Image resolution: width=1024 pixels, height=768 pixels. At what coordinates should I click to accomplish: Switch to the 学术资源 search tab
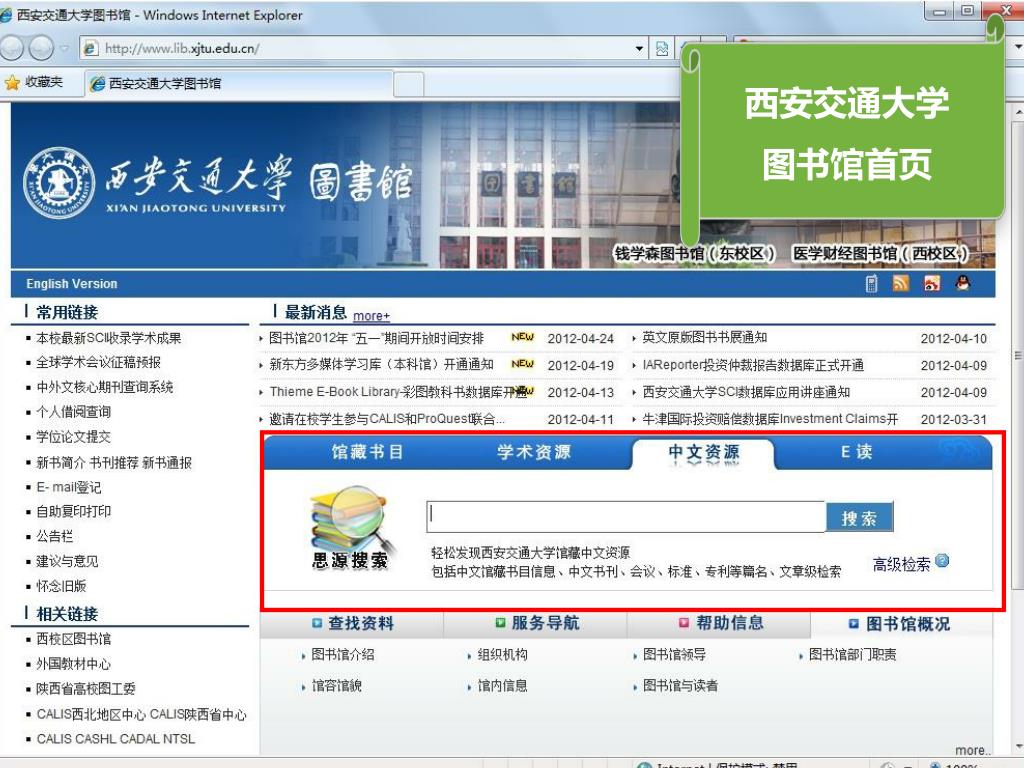click(534, 452)
